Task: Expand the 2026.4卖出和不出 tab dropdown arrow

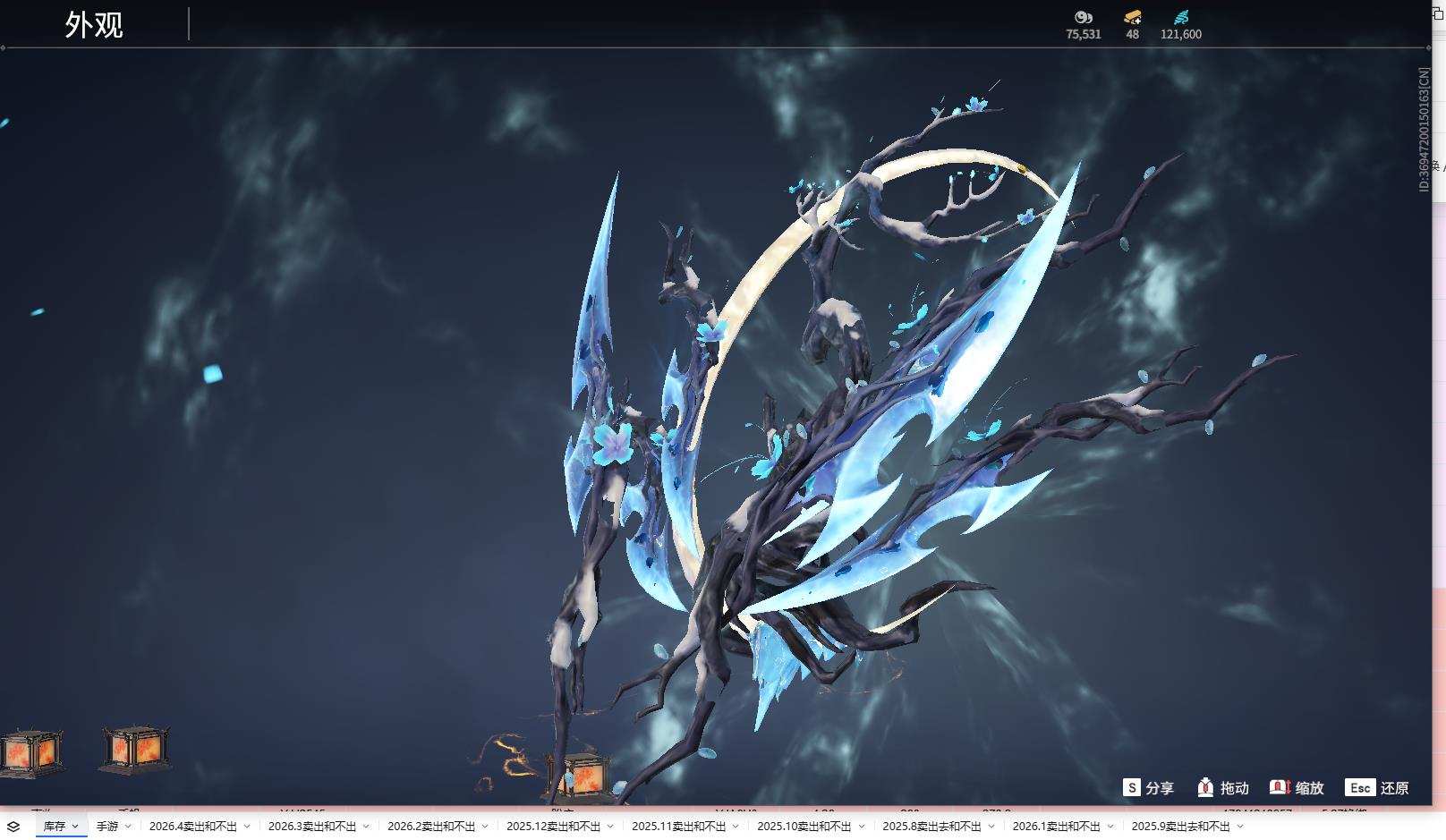Action: point(247,827)
